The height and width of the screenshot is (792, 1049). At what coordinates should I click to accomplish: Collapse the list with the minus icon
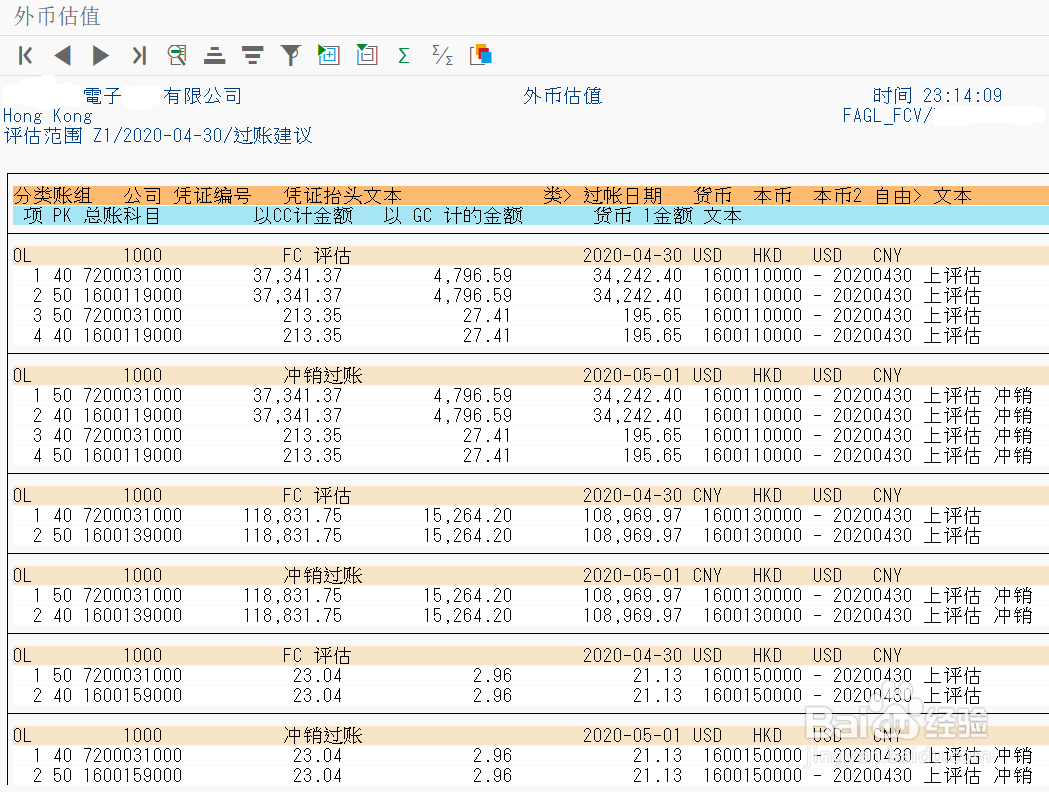pyautogui.click(x=367, y=55)
